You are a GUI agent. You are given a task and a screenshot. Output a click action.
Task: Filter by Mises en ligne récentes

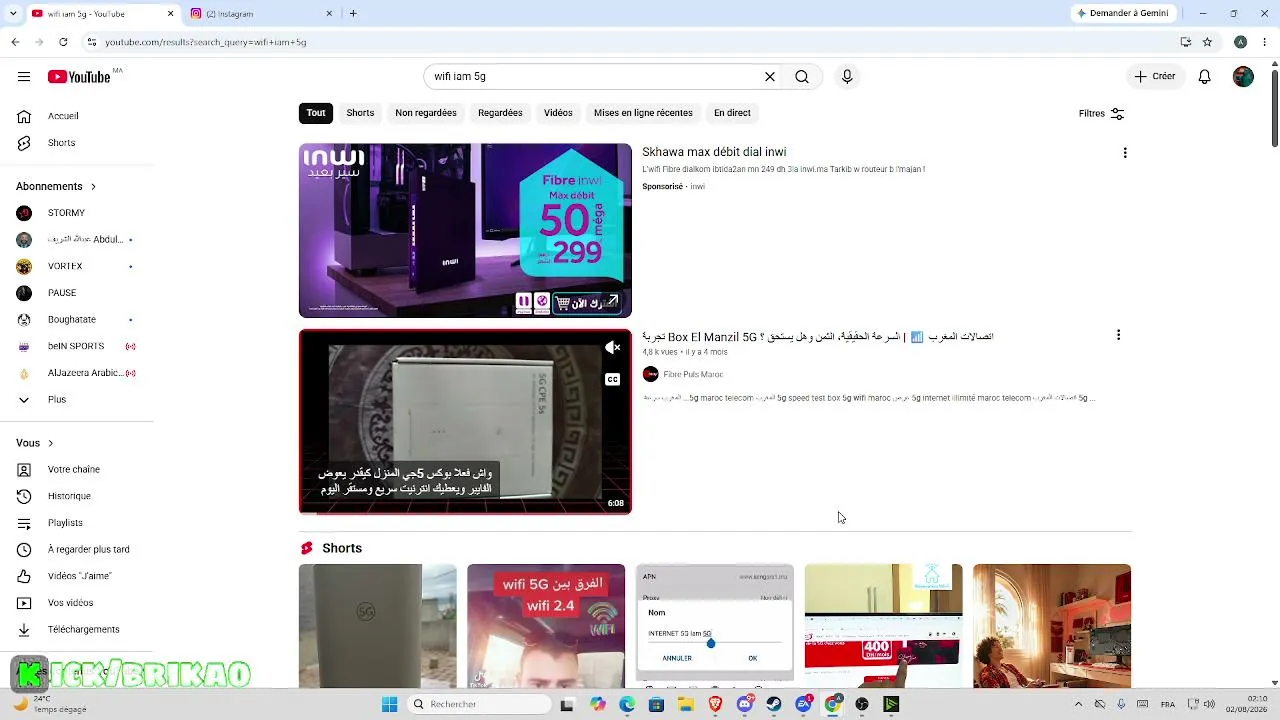[643, 113]
